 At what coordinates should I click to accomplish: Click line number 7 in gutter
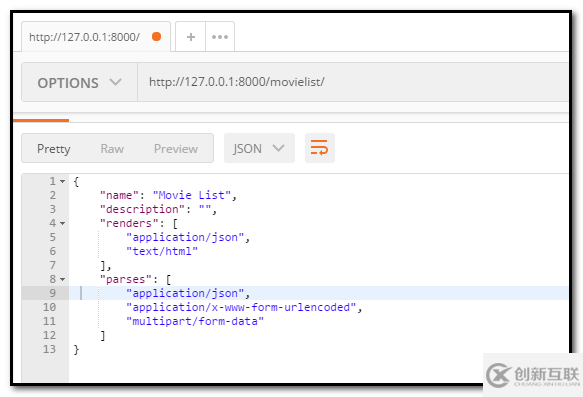click(53, 265)
